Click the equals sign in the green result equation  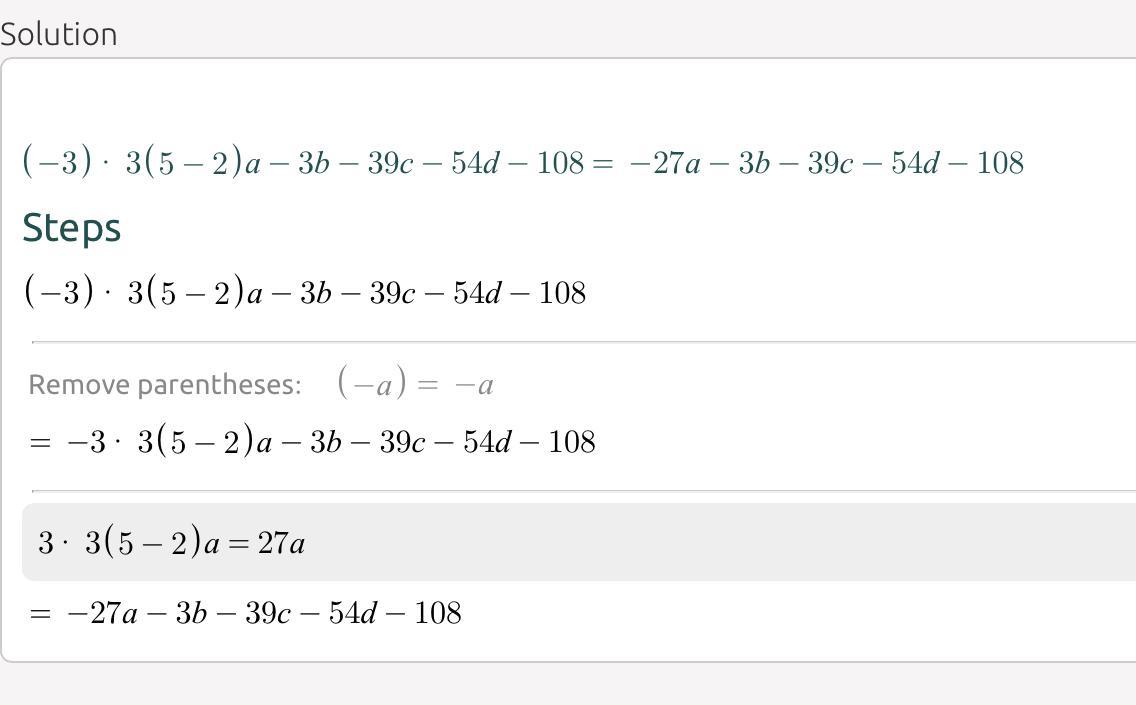tap(603, 163)
